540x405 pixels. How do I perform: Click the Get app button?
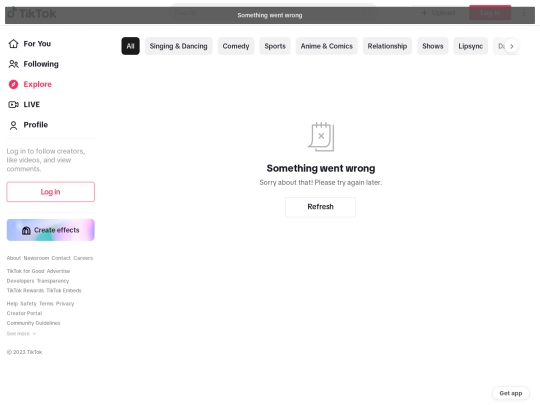pyautogui.click(x=511, y=393)
